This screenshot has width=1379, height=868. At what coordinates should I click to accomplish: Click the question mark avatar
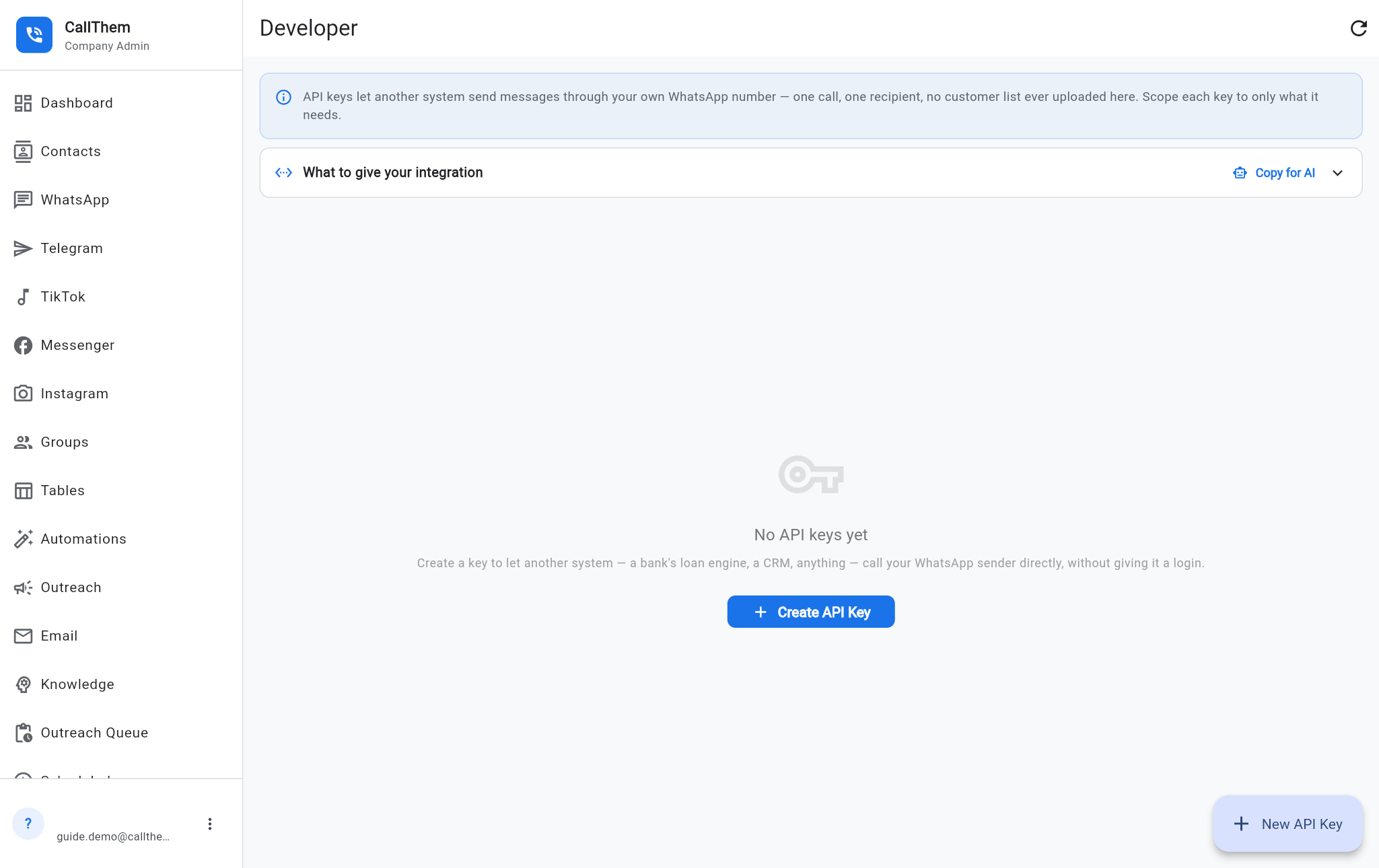click(28, 824)
